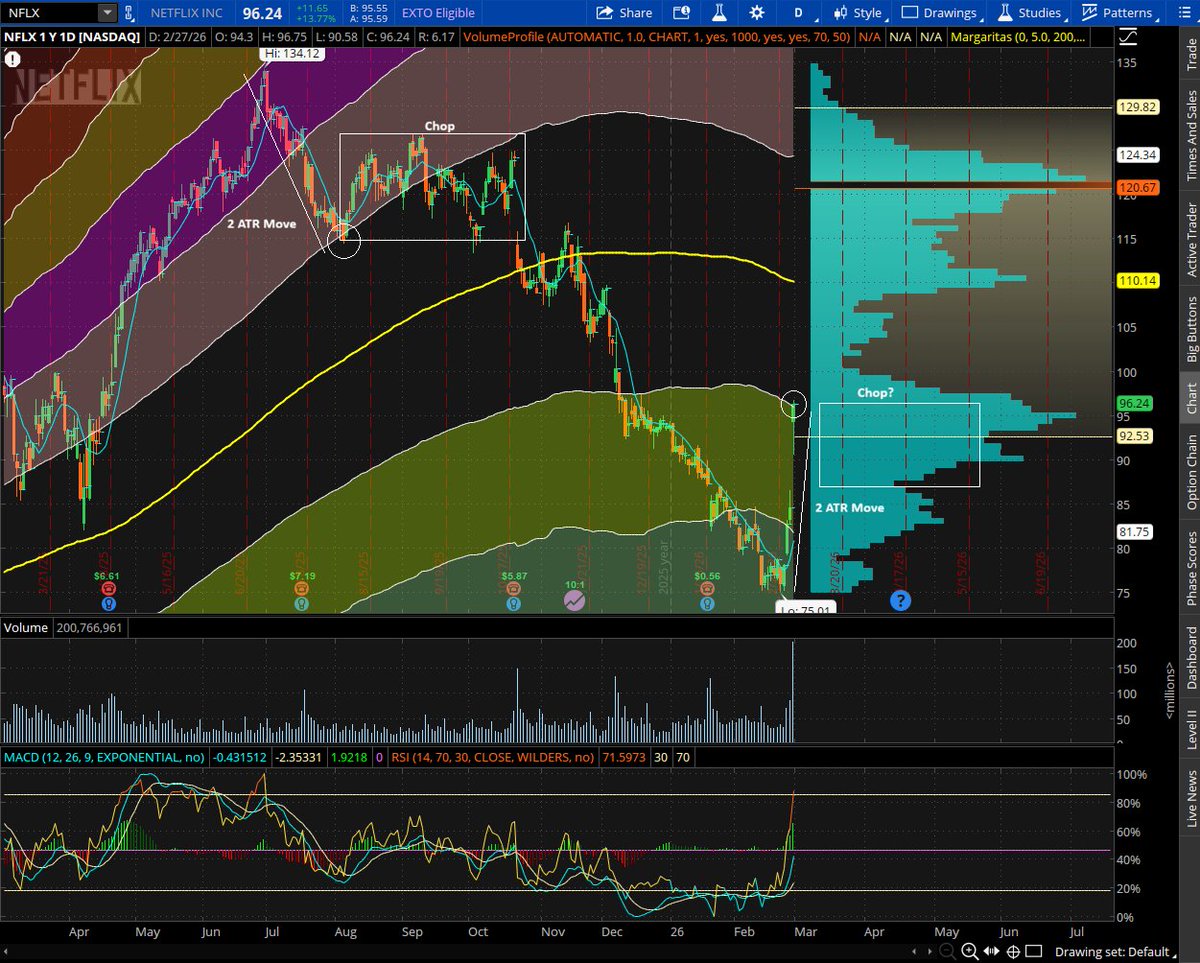Image resolution: width=1200 pixels, height=963 pixels.
Task: Click the crosshair cursor icon bottom right
Action: point(1014,951)
